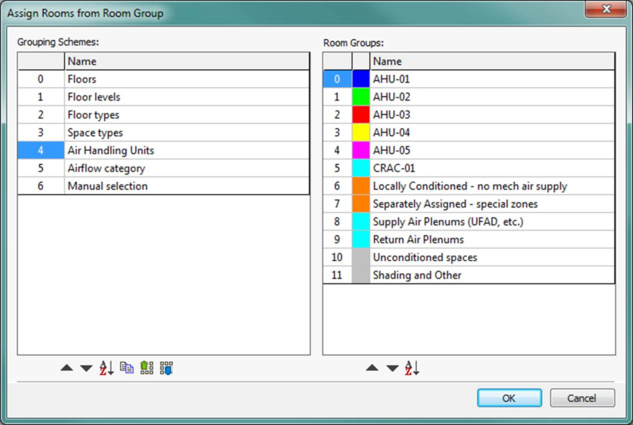The image size is (633, 425).
Task: Click move up arrow under Grouping Schemes
Action: tap(67, 368)
